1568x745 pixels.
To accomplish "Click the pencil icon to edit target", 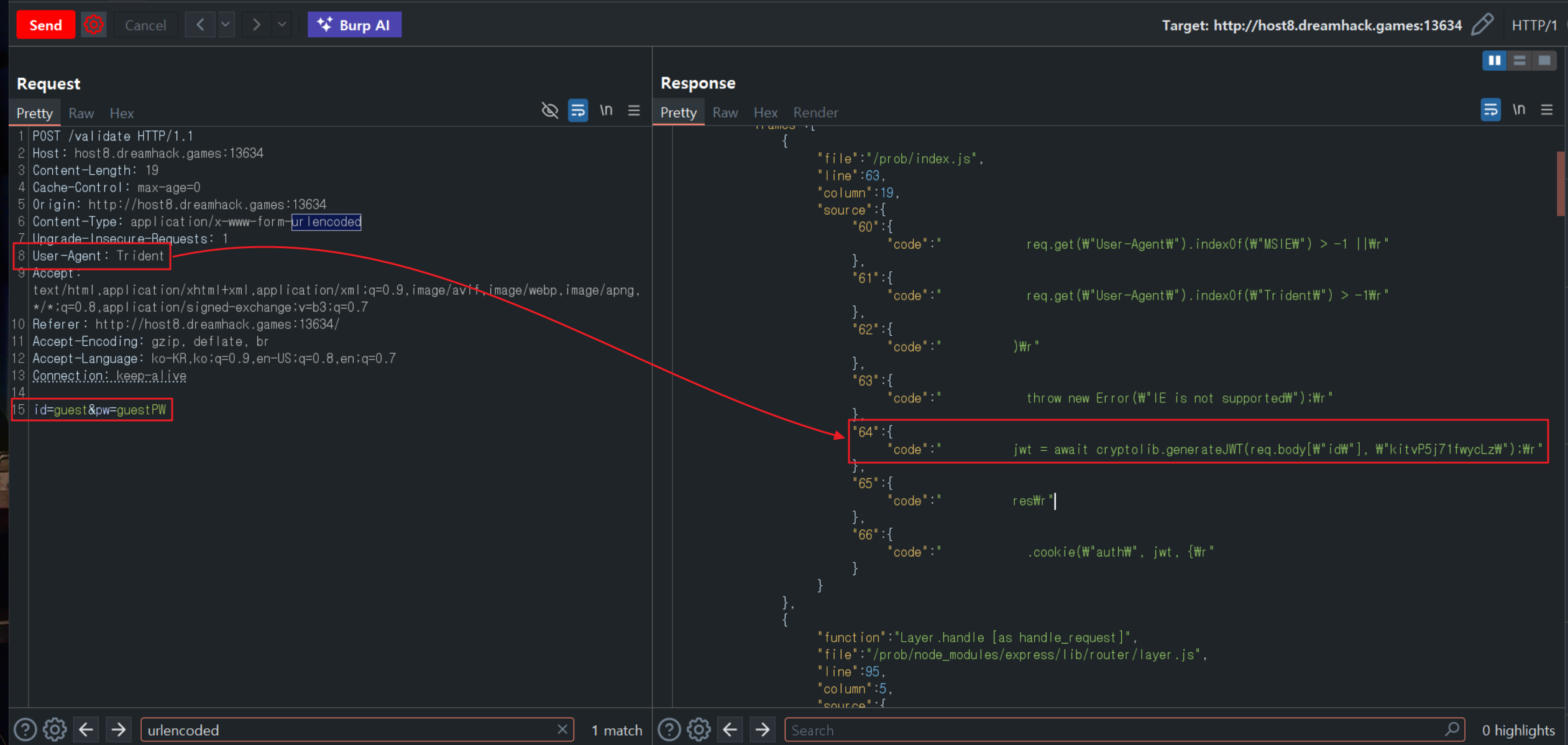I will tap(1482, 25).
